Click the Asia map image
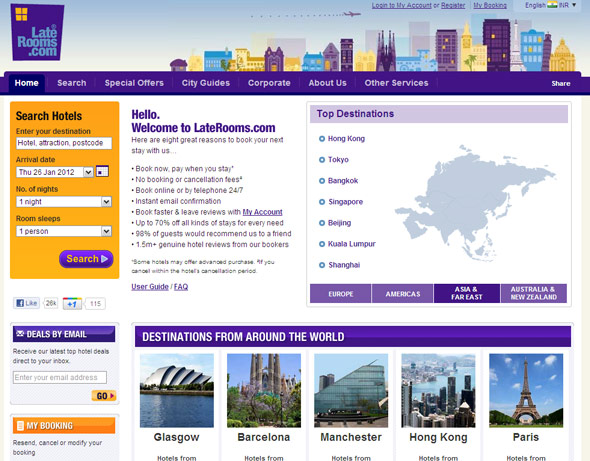 coord(475,203)
